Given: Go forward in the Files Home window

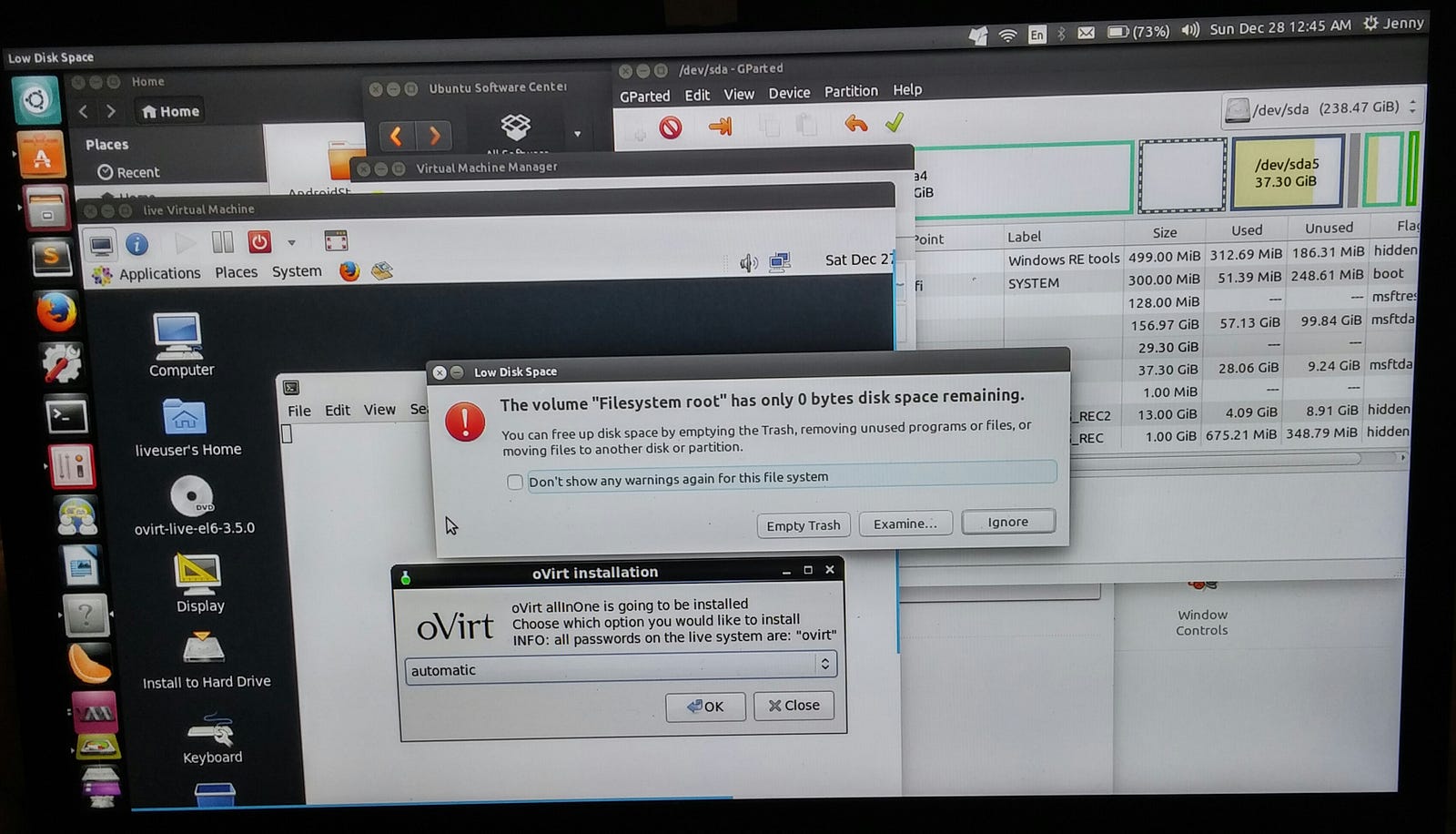Looking at the screenshot, I should 111,111.
